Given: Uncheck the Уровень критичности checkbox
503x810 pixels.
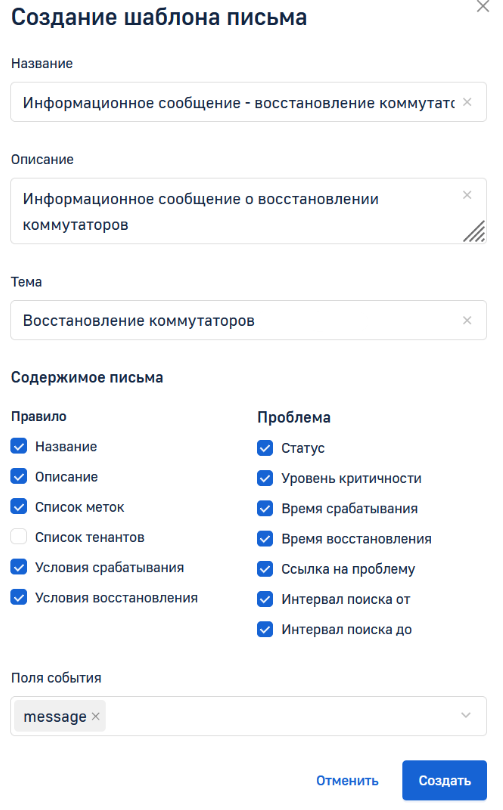Looking at the screenshot, I should [265, 478].
